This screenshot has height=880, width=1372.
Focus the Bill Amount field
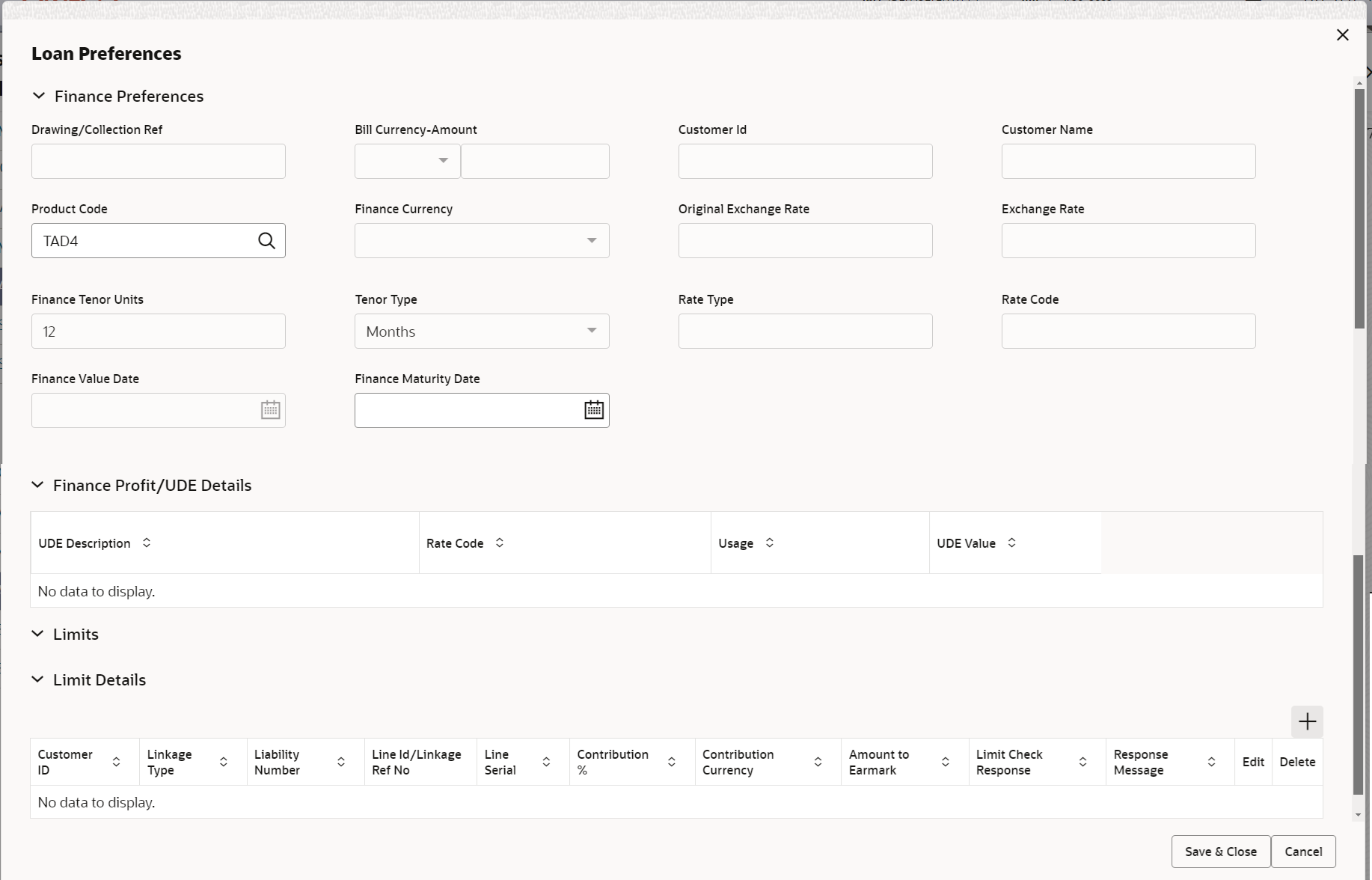point(535,161)
